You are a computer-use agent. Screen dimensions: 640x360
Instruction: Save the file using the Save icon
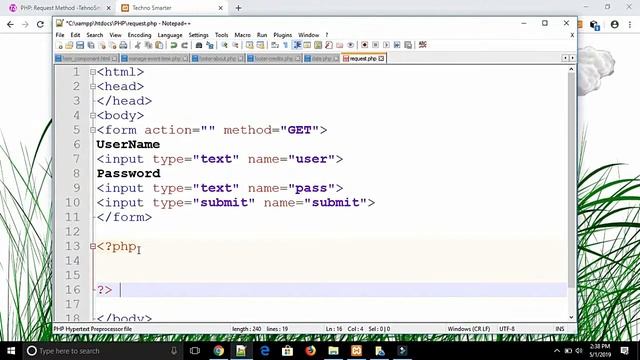(x=80, y=45)
